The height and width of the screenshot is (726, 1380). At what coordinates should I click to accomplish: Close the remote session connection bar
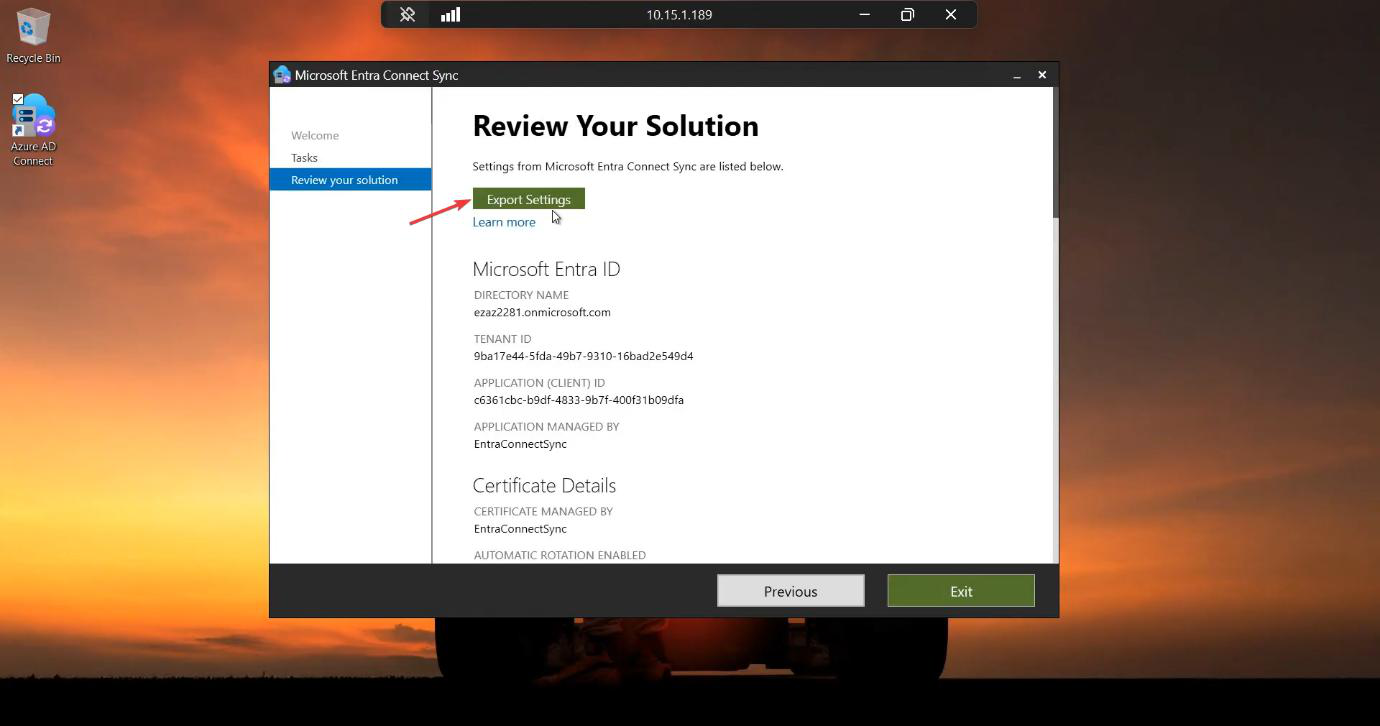[951, 15]
